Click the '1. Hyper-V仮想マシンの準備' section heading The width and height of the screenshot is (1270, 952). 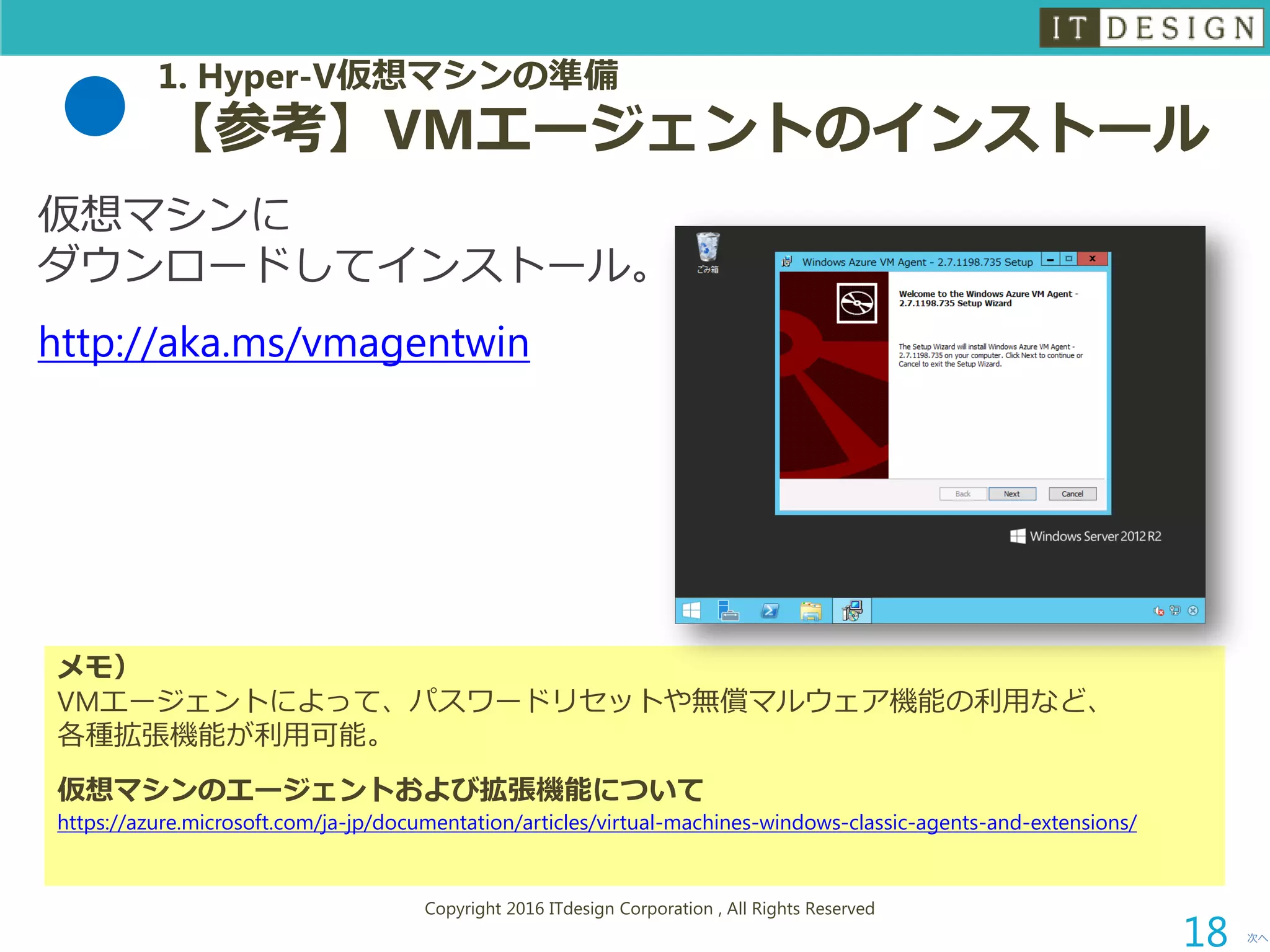pos(388,76)
